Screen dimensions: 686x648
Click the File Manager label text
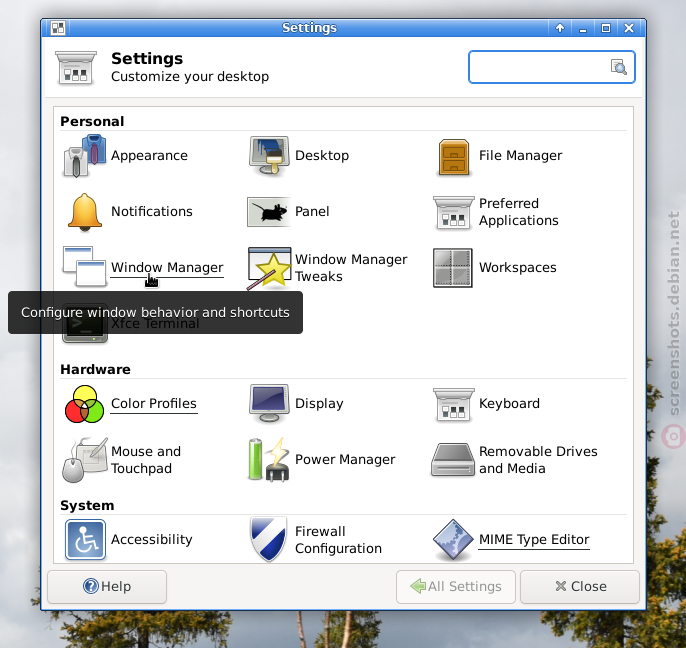521,156
